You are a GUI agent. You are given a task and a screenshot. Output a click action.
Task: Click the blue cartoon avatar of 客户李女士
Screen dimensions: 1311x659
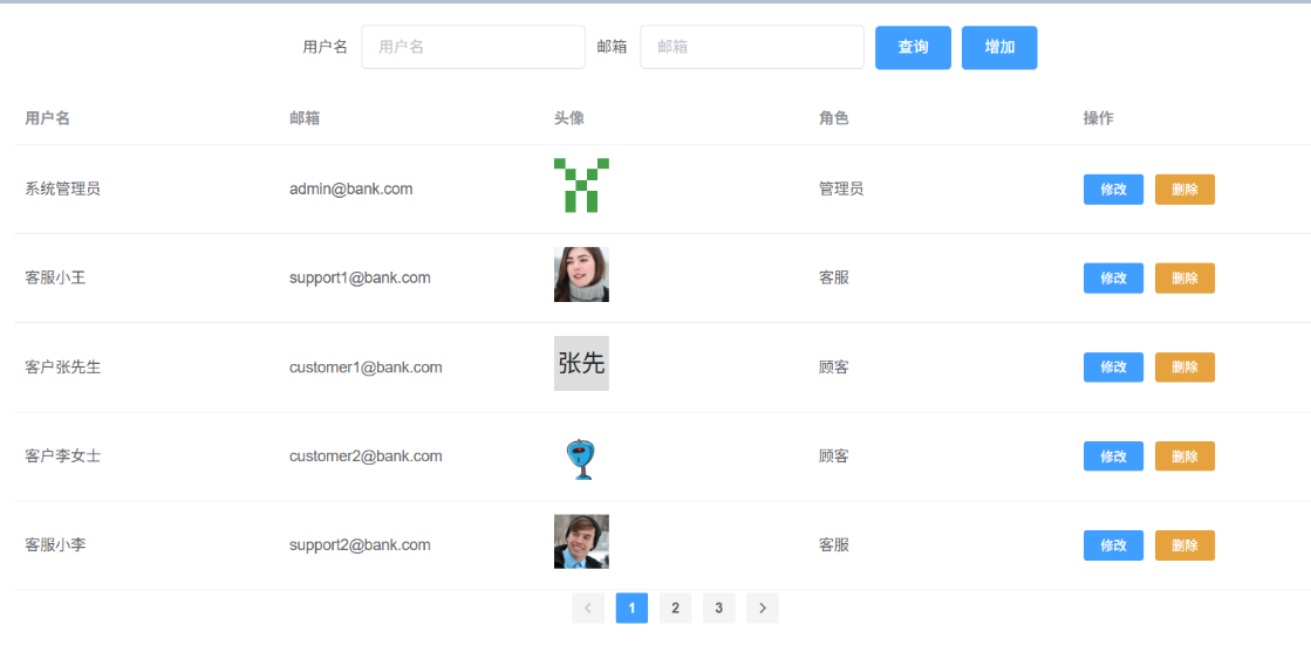pos(581,458)
